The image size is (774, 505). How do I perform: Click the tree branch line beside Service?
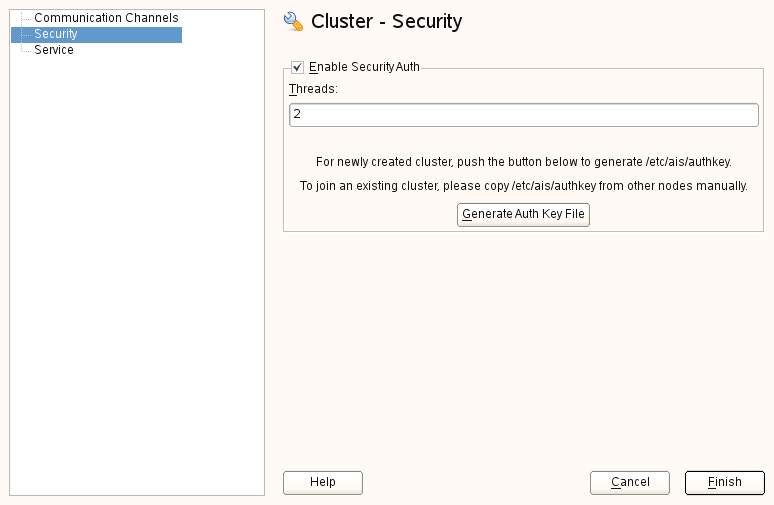click(x=25, y=50)
